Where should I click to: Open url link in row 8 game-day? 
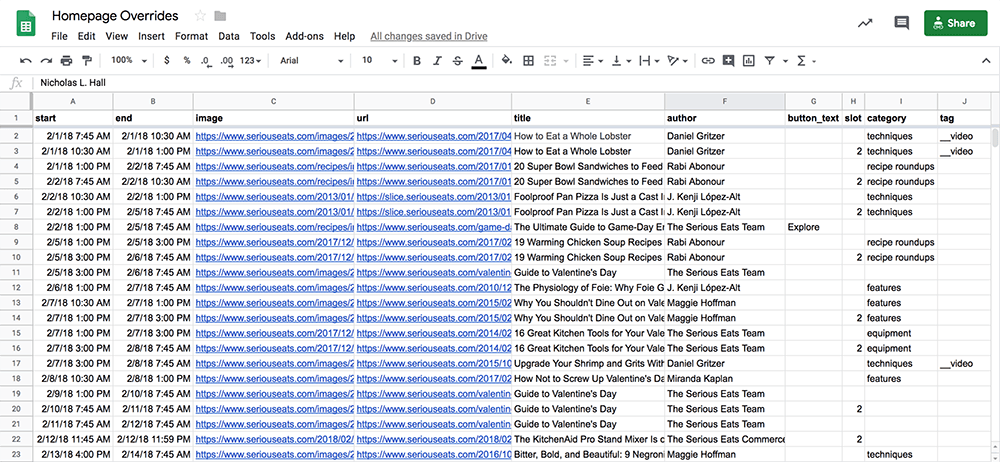(434, 227)
